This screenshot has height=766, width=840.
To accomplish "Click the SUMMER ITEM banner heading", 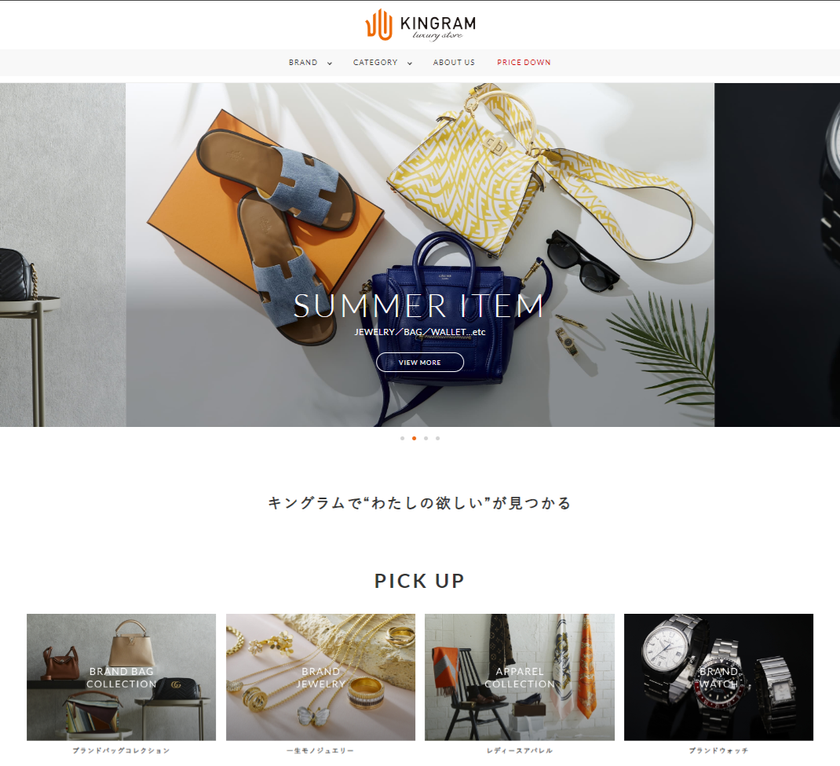I will pyautogui.click(x=419, y=306).
